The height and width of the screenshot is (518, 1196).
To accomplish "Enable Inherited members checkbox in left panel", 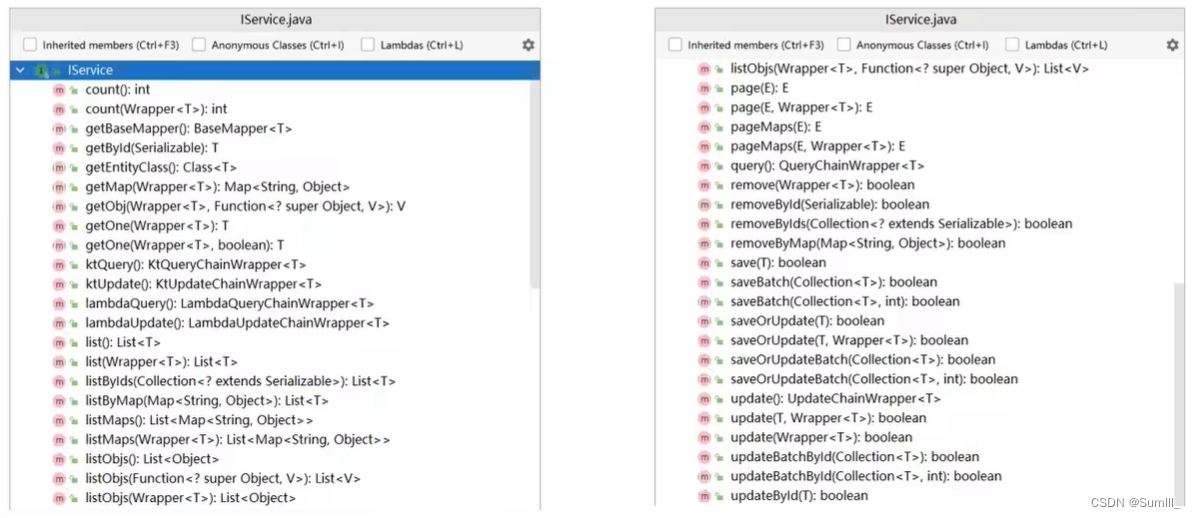I will [30, 45].
